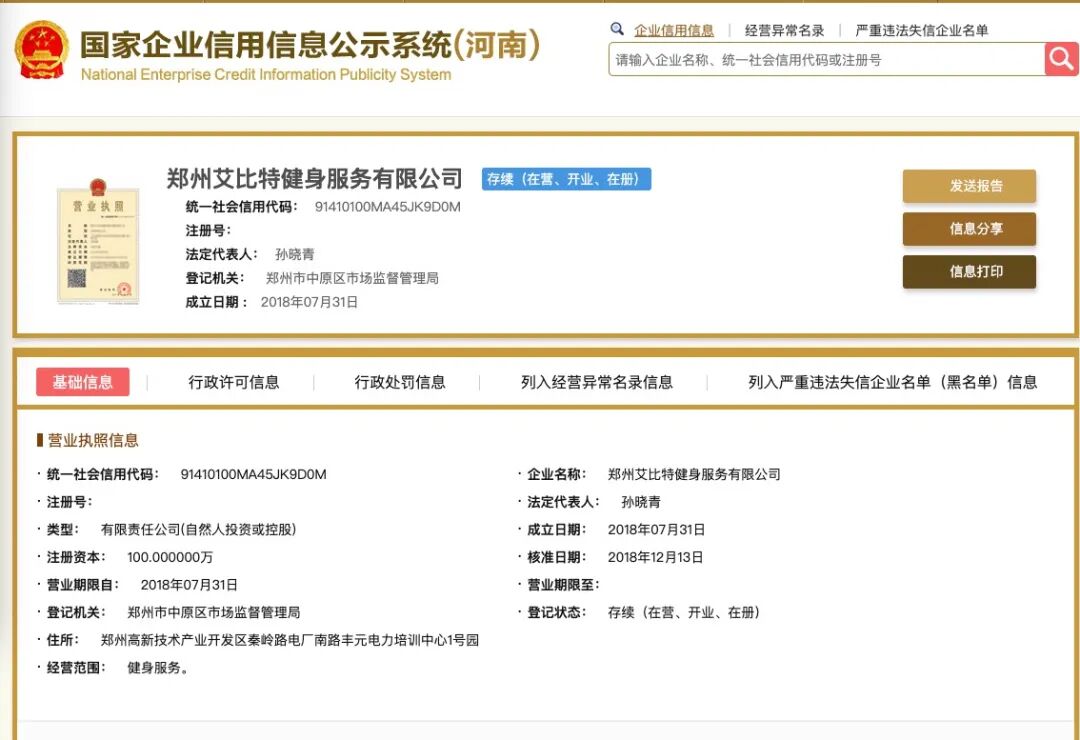Click the approval date 2018年12月13日
Screen dimensions: 1080x740
pos(656,557)
